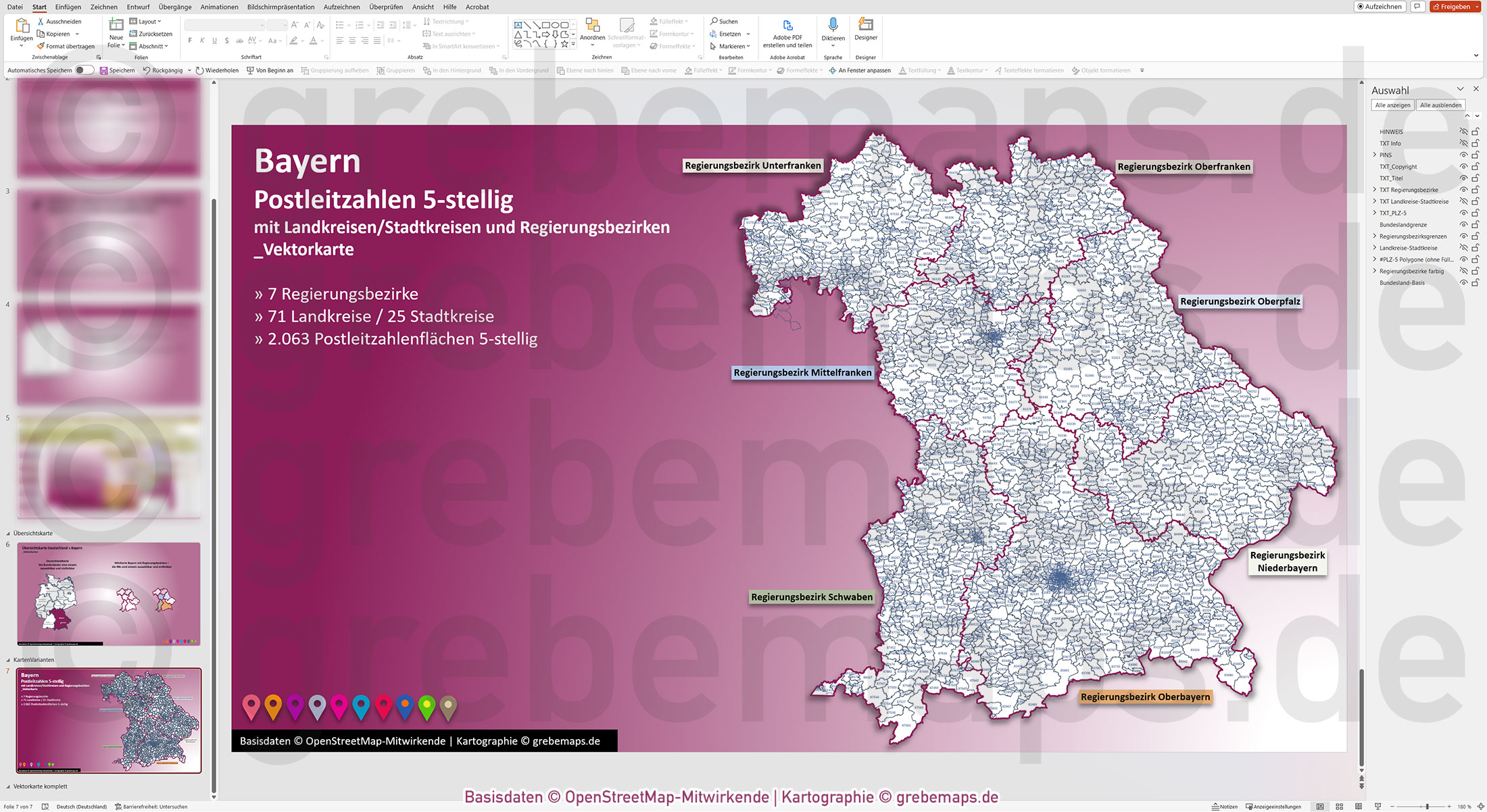Open the Anordnen dropdown

(x=593, y=45)
